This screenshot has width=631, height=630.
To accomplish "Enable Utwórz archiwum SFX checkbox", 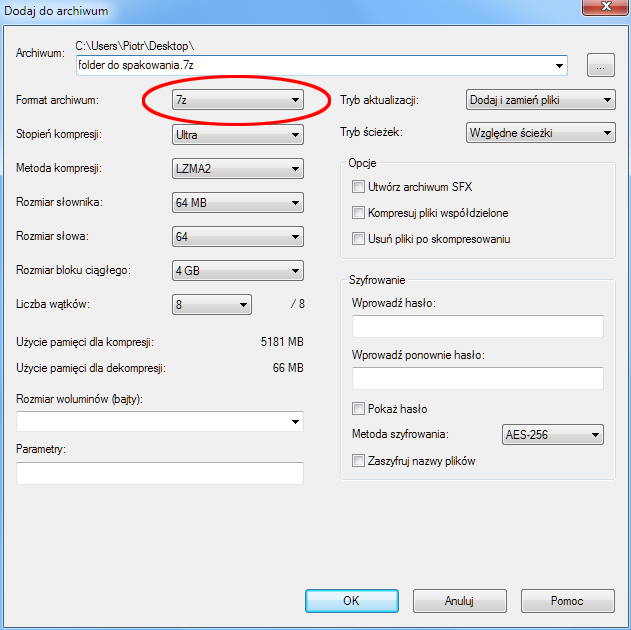I will (x=358, y=187).
